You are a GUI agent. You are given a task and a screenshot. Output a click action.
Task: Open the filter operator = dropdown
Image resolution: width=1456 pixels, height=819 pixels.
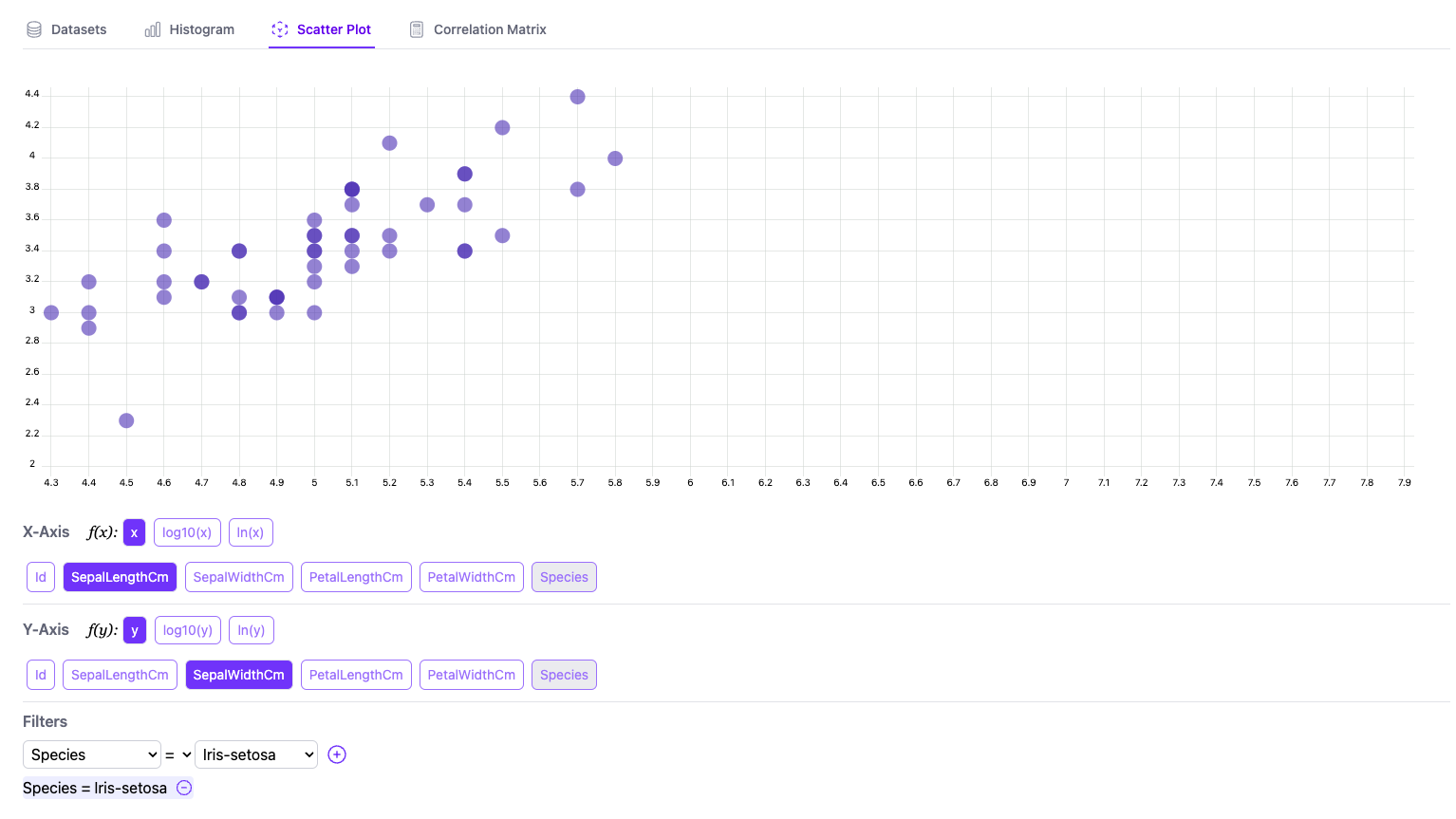tap(178, 754)
